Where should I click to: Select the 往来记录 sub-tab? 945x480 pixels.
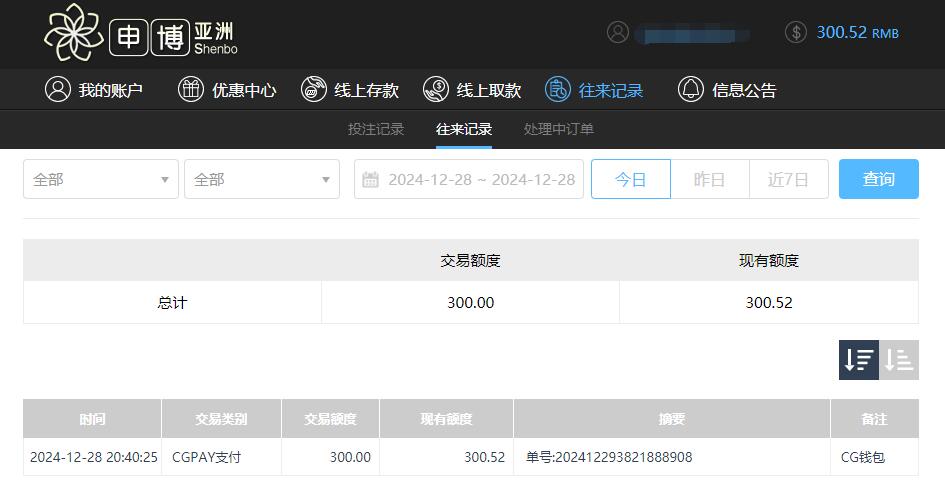point(464,129)
